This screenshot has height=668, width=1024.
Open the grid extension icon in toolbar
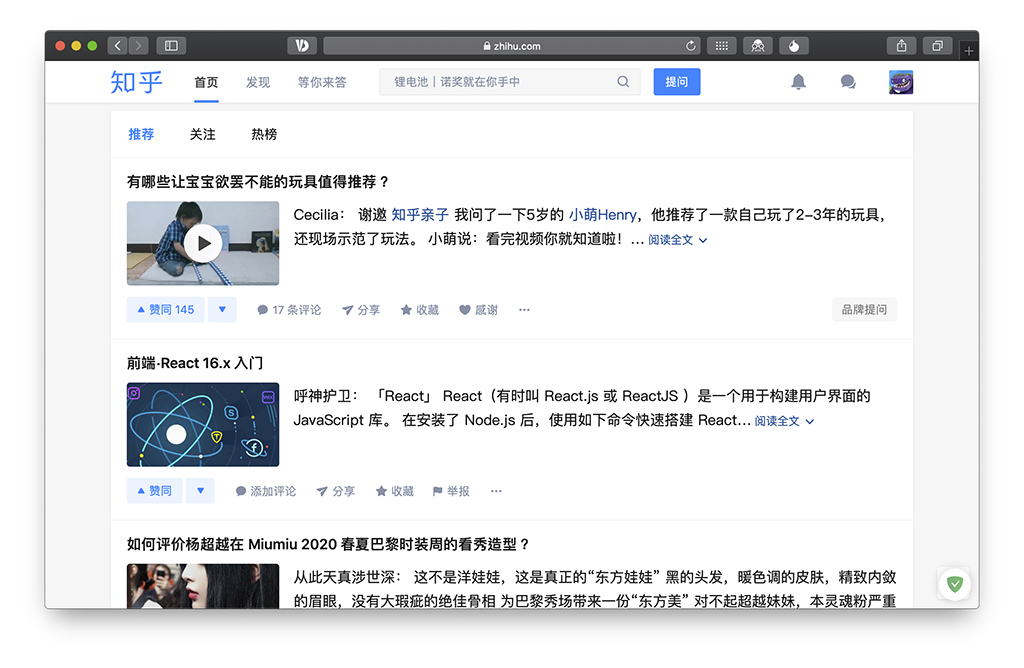[722, 46]
